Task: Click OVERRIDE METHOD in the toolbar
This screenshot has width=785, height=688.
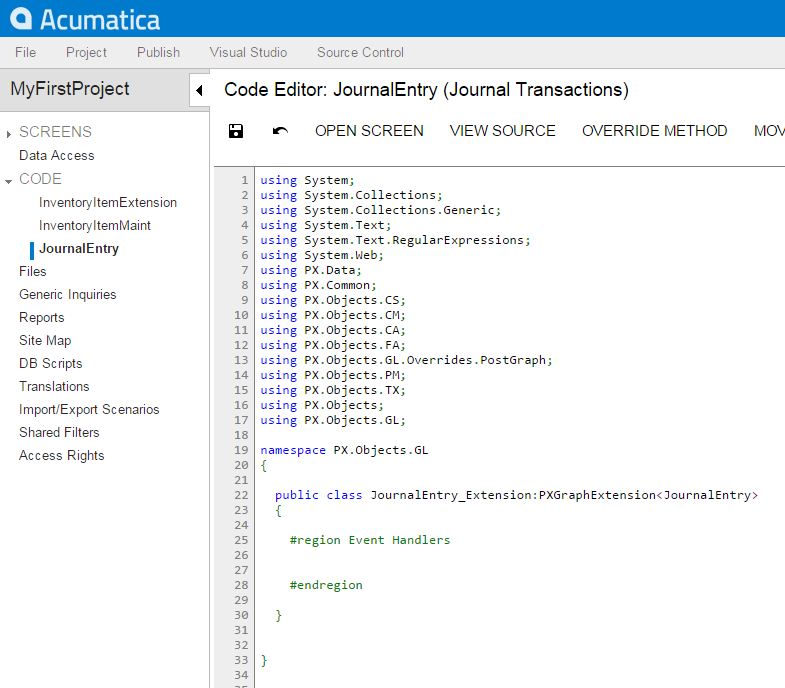Action: point(654,131)
